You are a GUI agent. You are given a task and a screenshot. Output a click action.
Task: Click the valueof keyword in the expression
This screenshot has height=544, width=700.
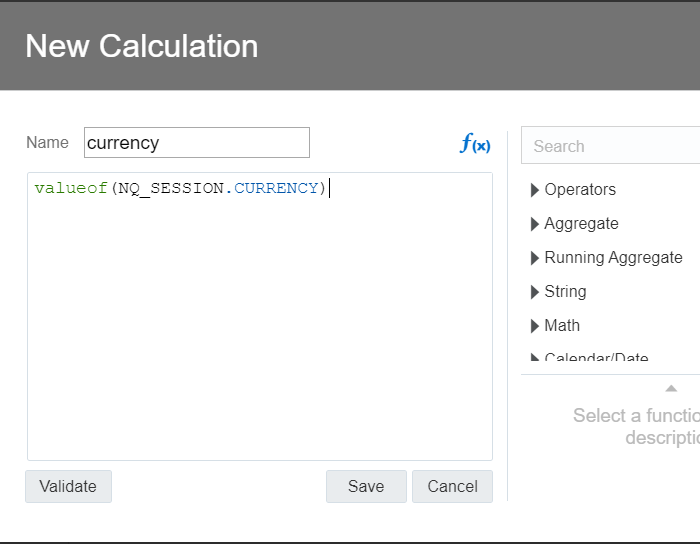tap(70, 188)
